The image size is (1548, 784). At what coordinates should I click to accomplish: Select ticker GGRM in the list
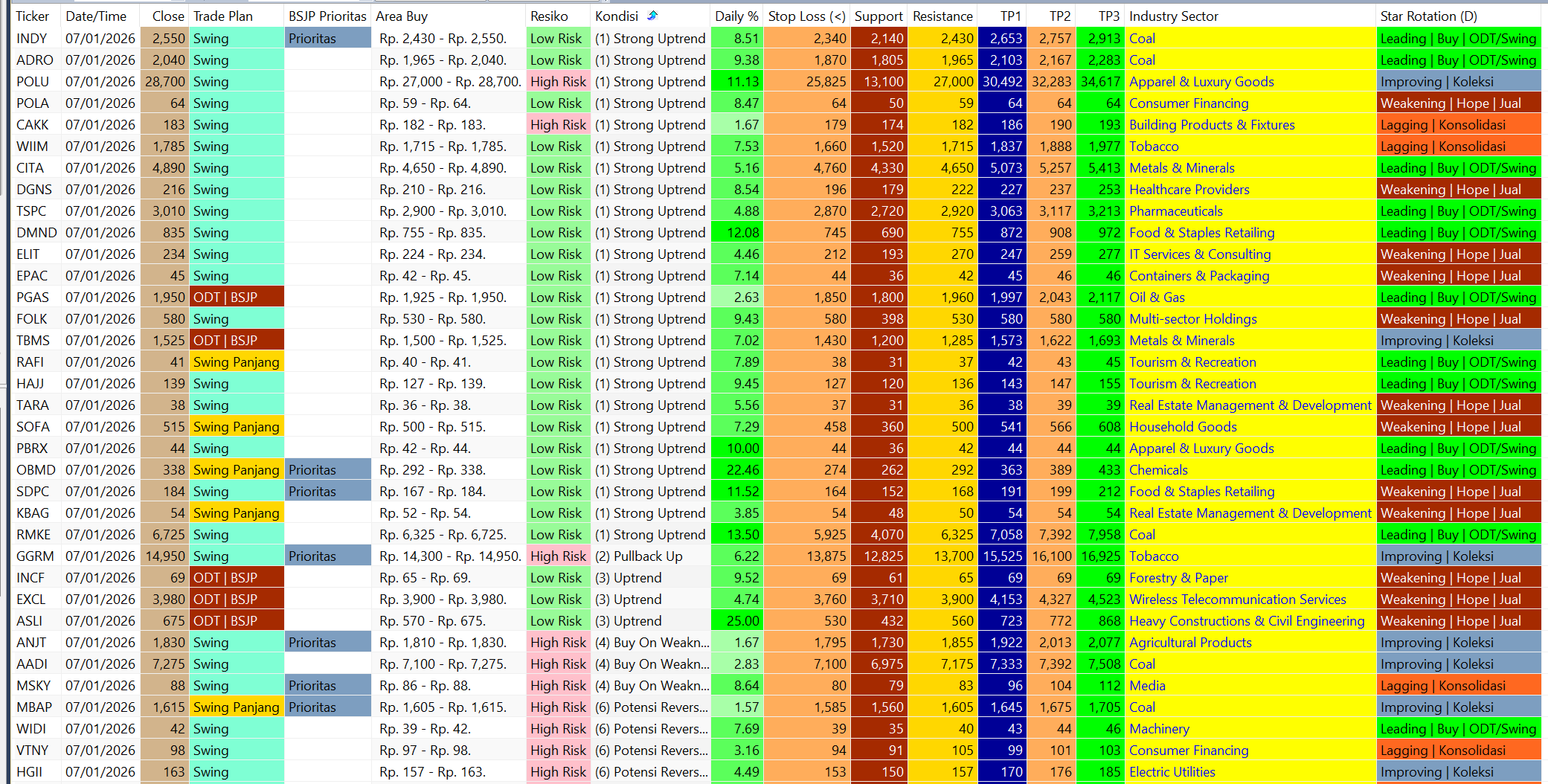(35, 556)
